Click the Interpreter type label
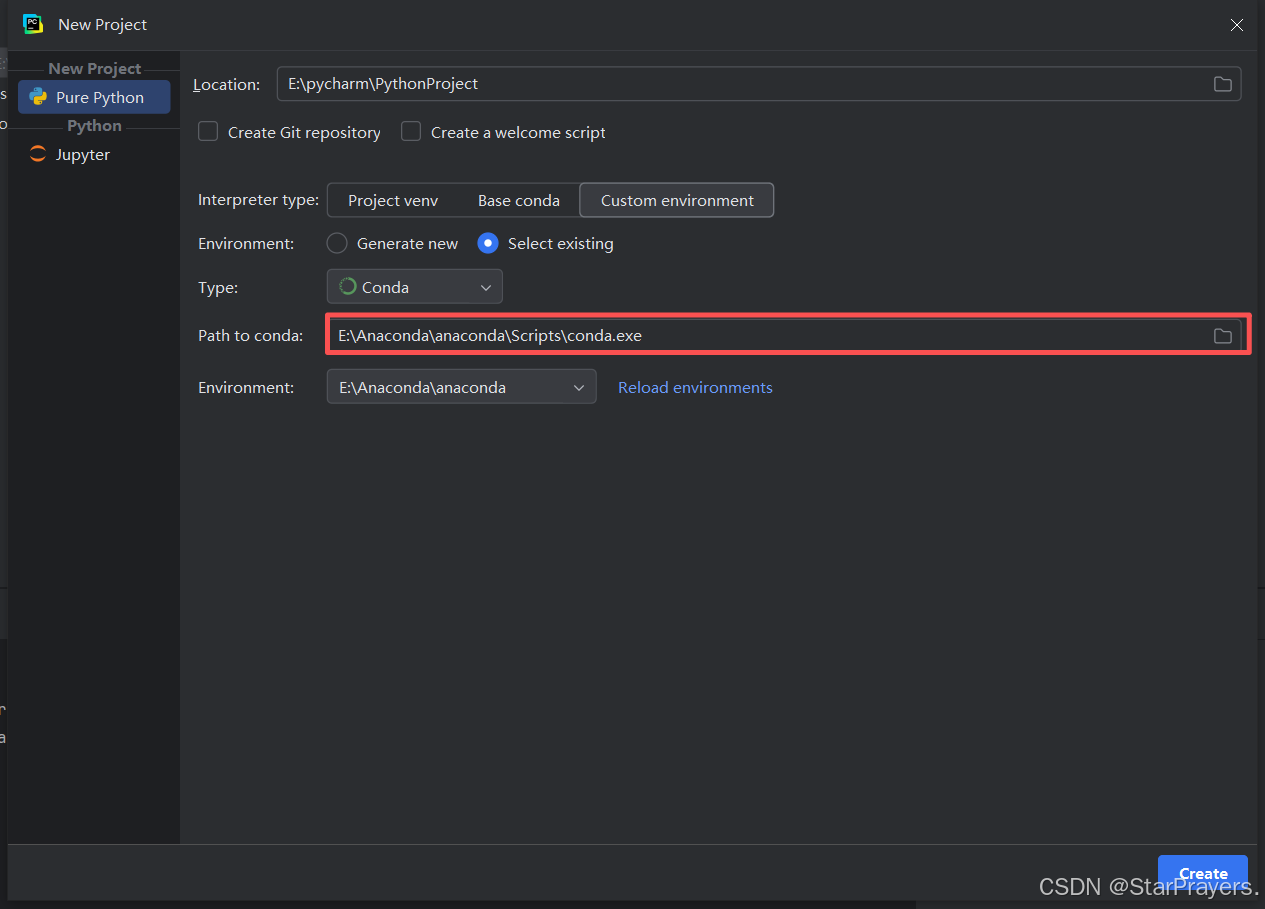 (x=258, y=200)
